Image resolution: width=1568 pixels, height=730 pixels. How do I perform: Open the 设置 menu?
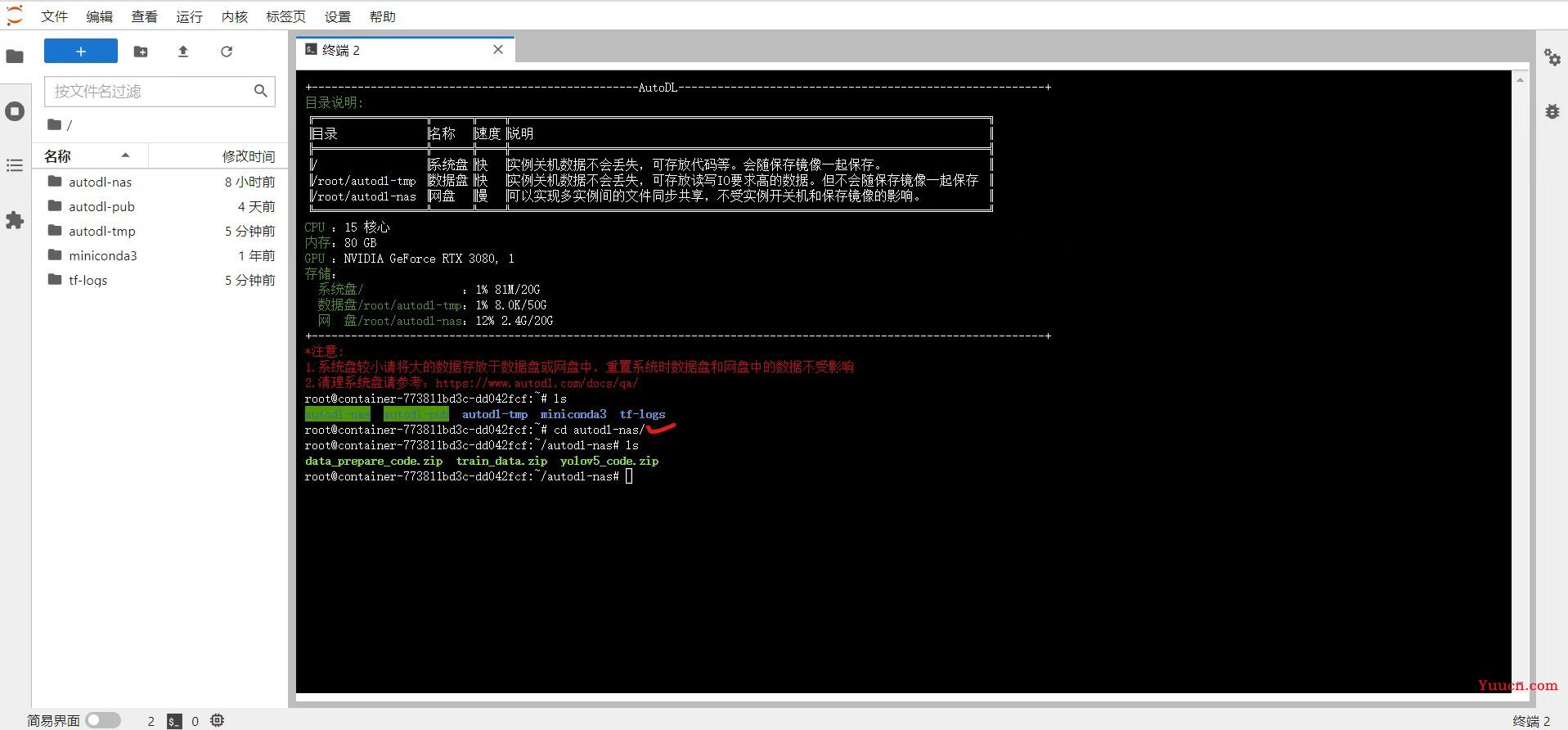pyautogui.click(x=338, y=16)
